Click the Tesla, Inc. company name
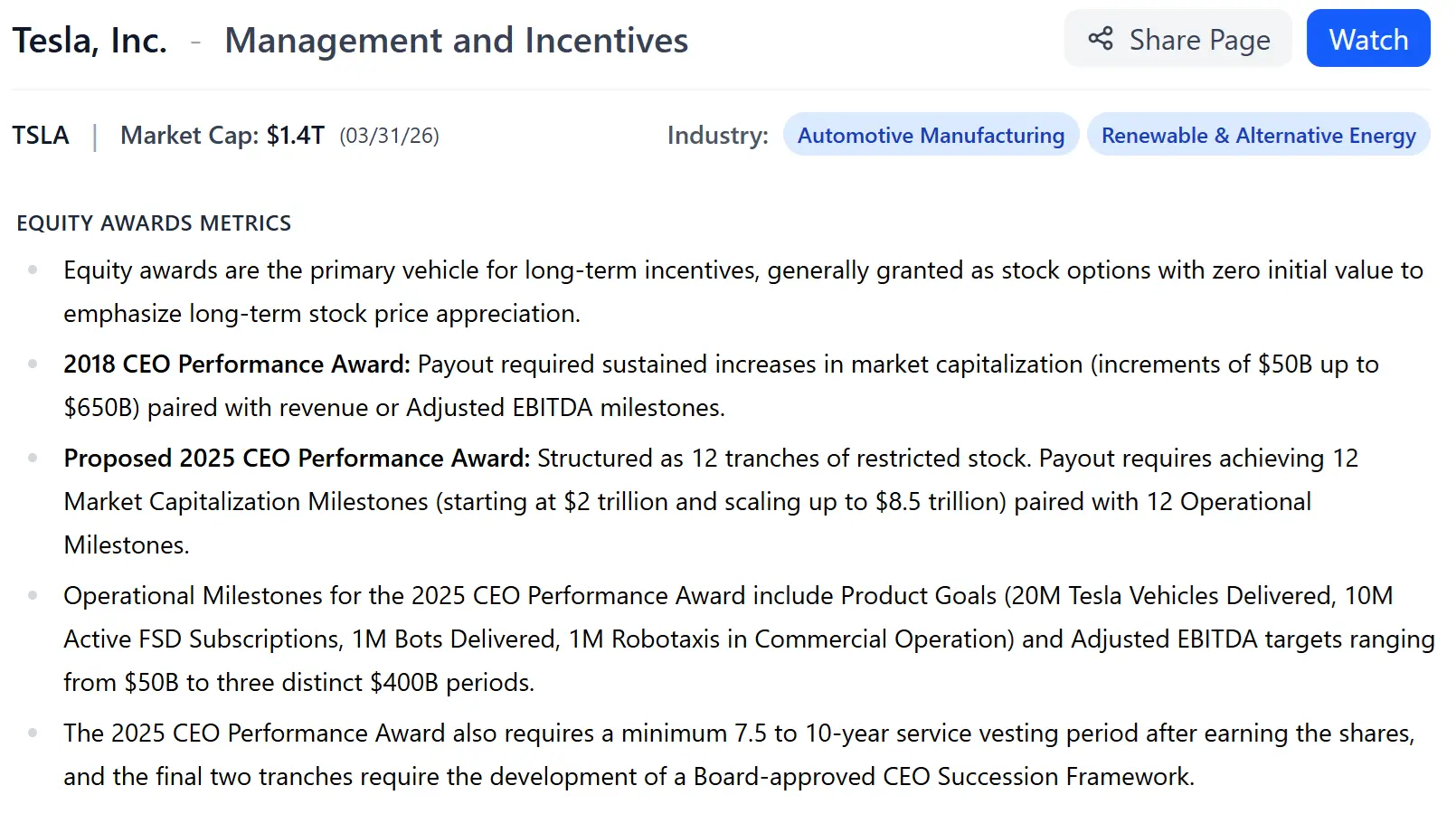The height and width of the screenshot is (814, 1456). [90, 40]
